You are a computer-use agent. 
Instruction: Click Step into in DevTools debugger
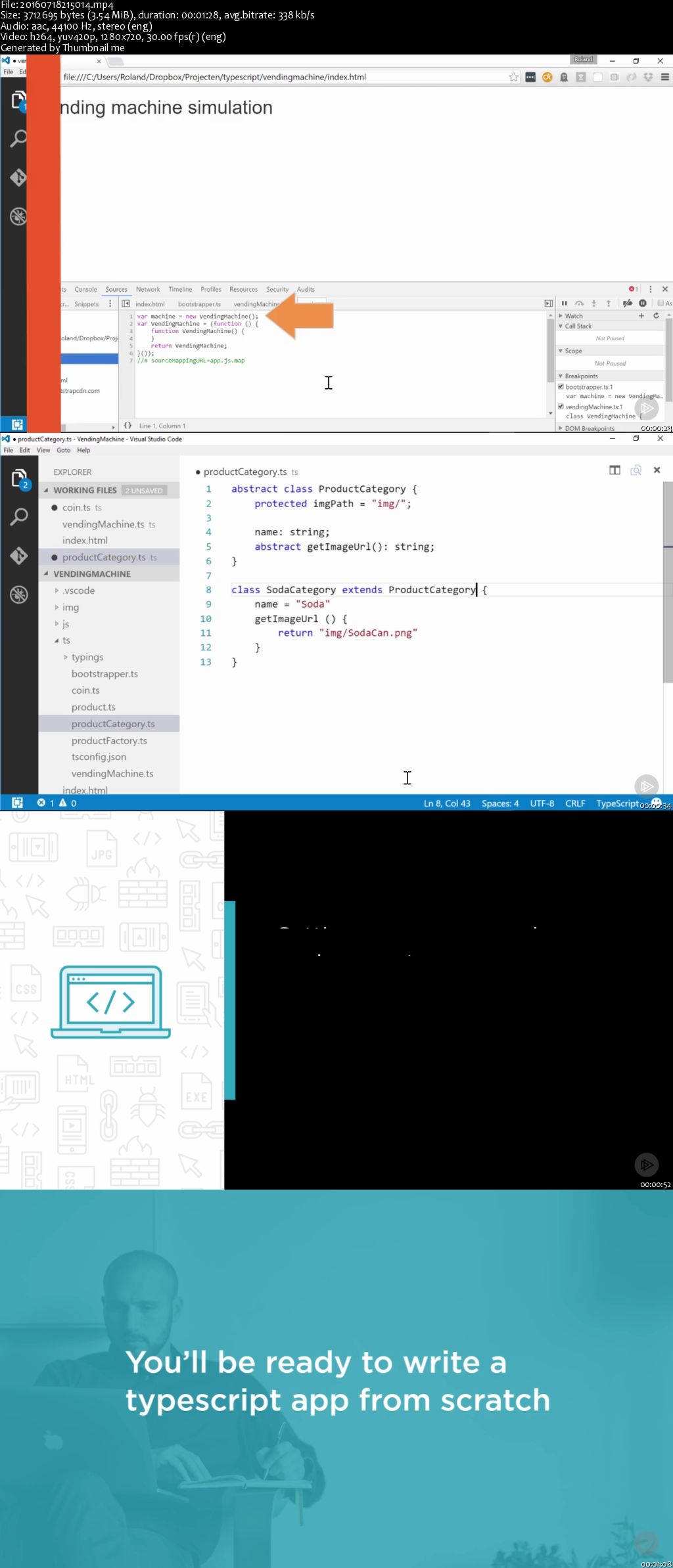[x=593, y=303]
